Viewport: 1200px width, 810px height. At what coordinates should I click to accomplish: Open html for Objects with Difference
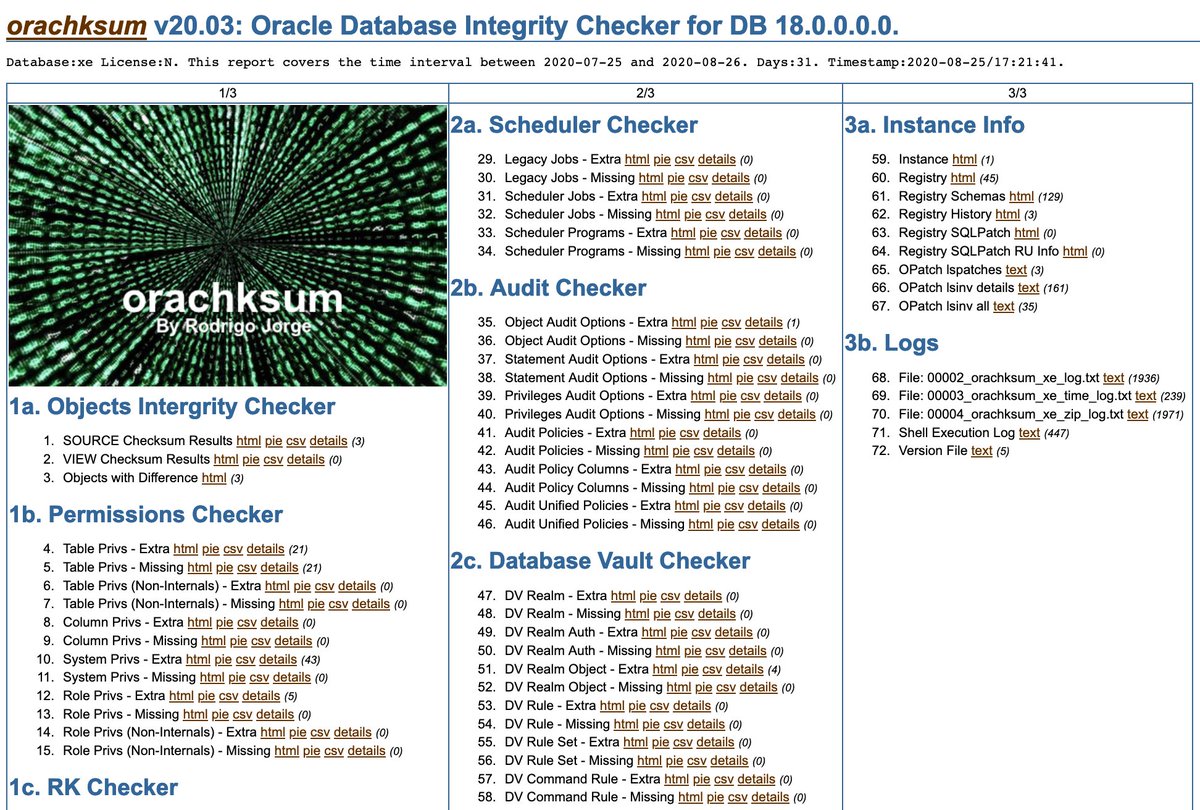(214, 477)
